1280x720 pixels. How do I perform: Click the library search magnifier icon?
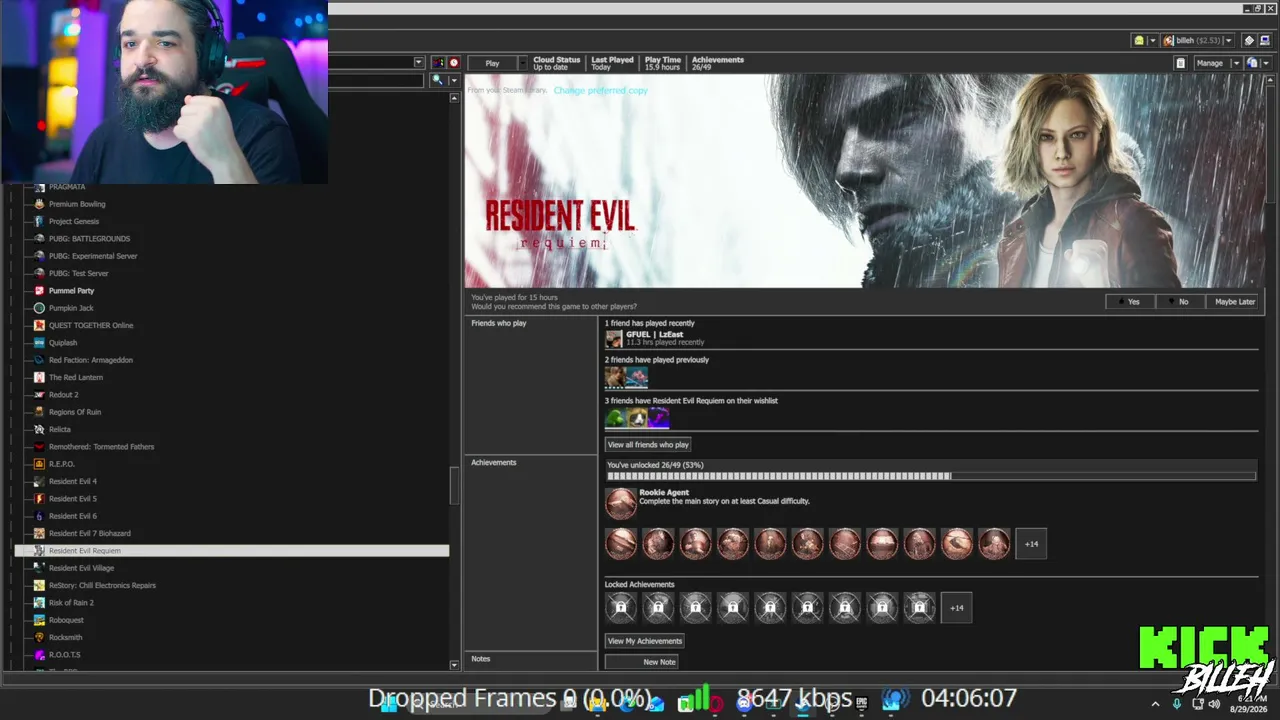click(x=437, y=80)
